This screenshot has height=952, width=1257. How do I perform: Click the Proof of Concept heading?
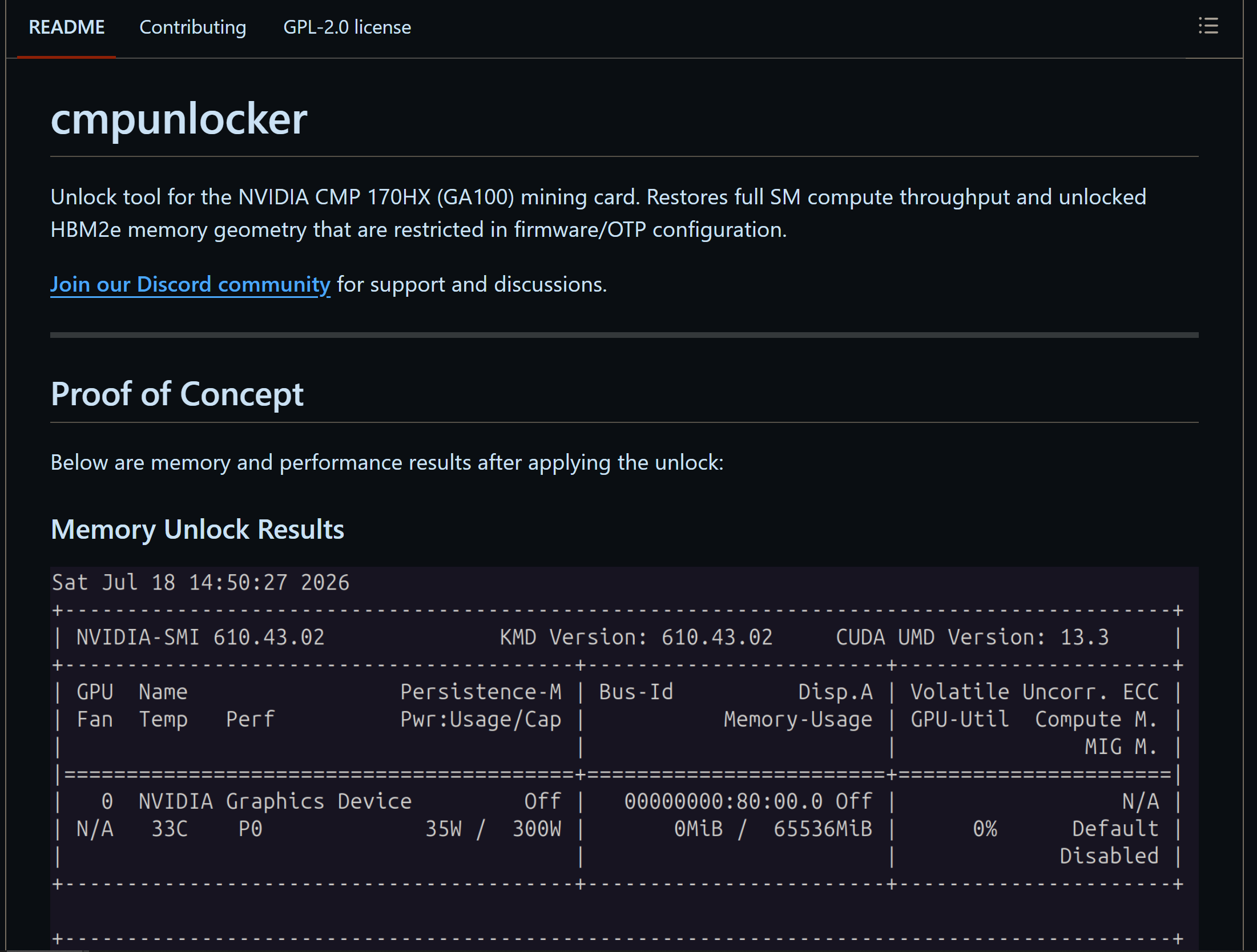(x=177, y=394)
